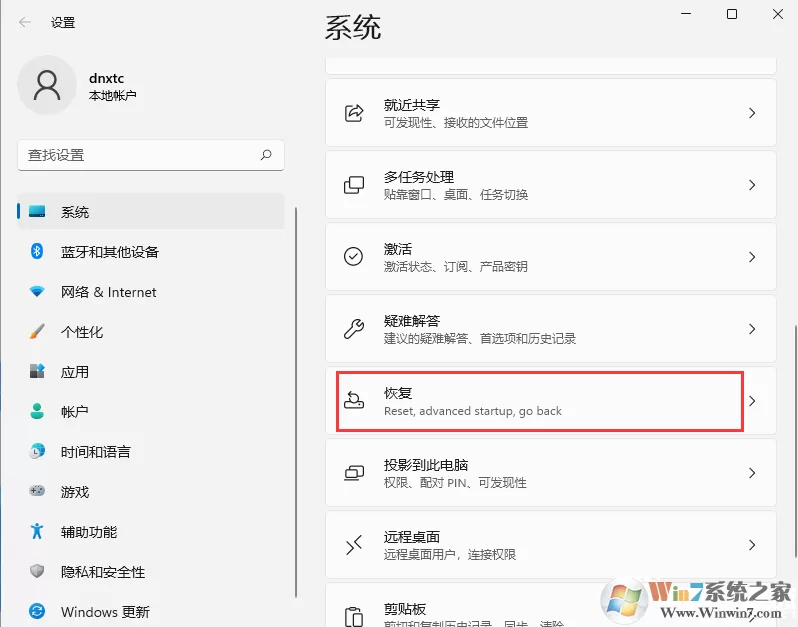Click the main content vertical scrollbar

(x=795, y=441)
